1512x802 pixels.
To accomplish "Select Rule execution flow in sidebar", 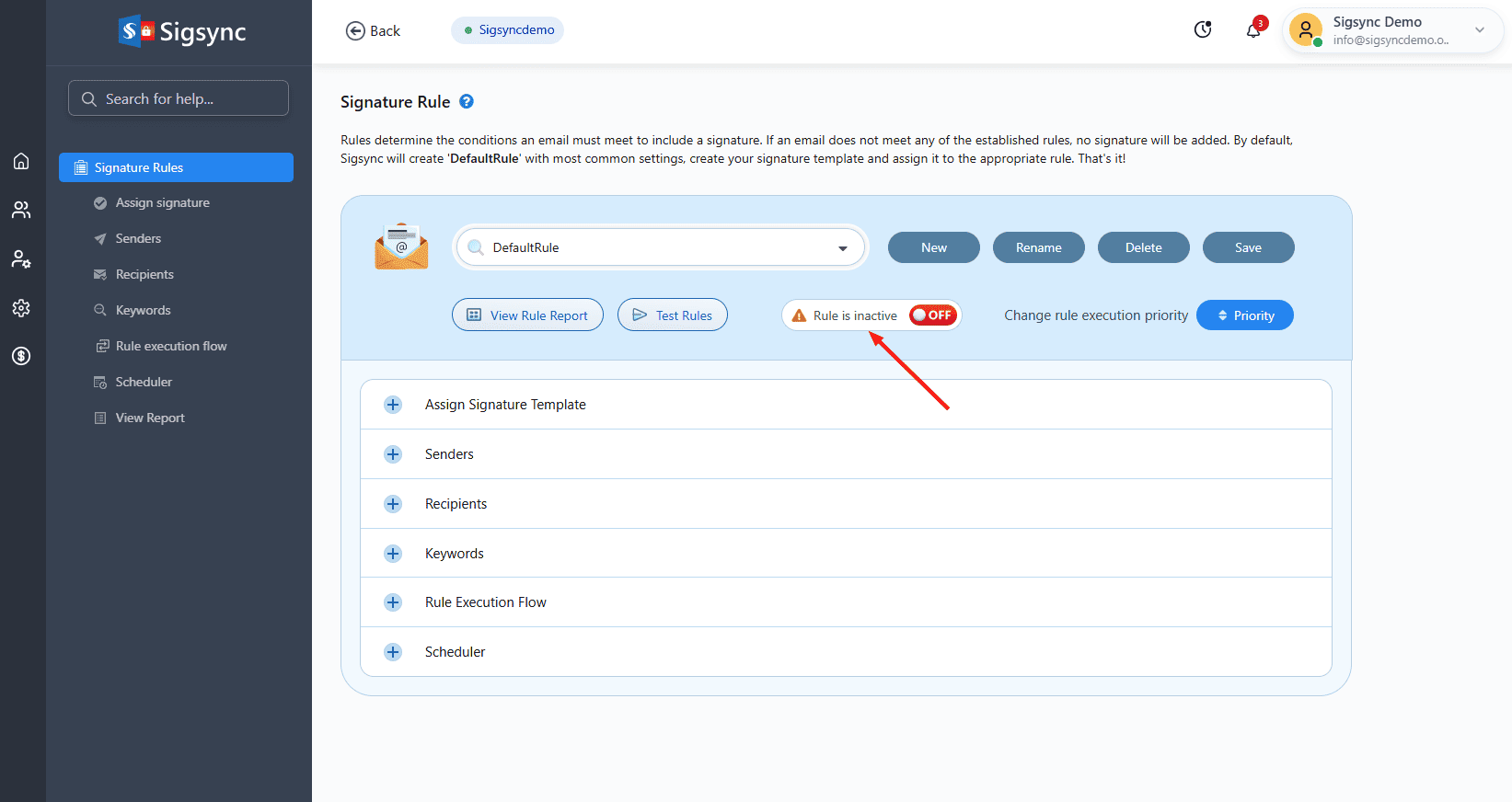I will tap(171, 346).
